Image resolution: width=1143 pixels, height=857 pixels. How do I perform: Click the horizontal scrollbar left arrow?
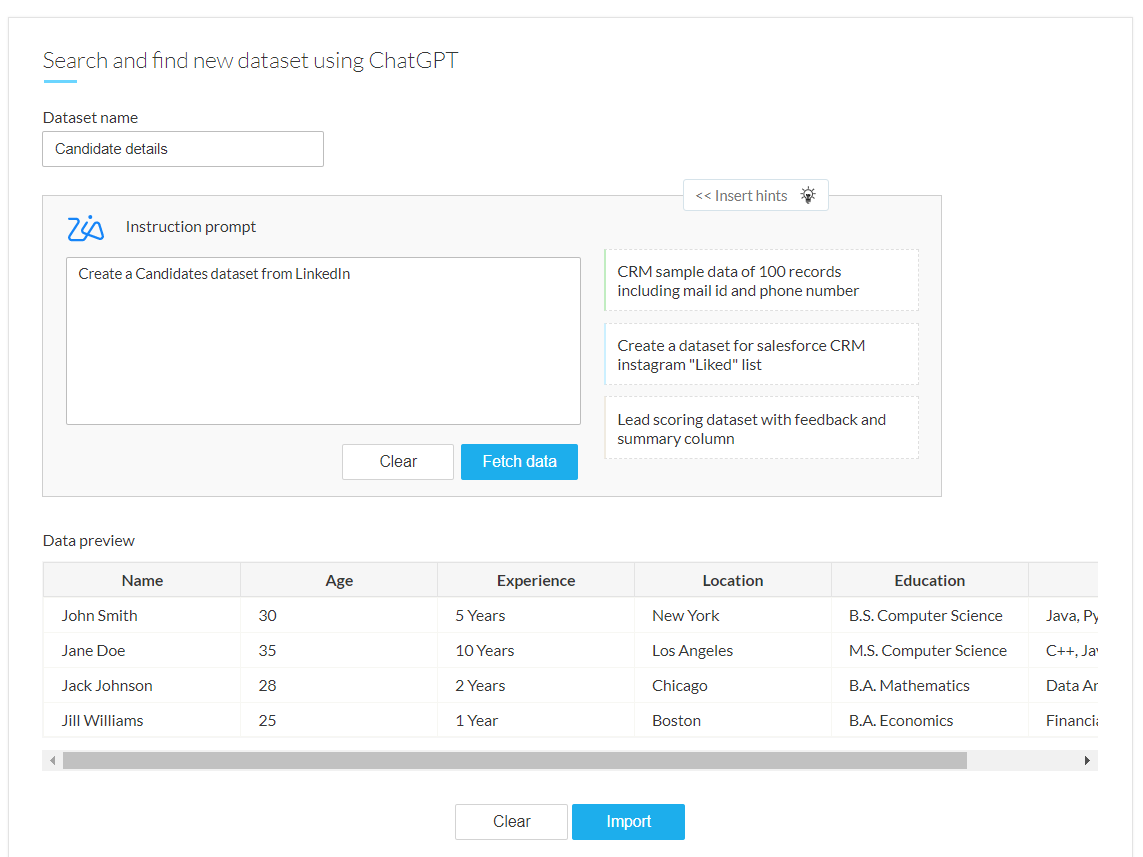click(53, 761)
